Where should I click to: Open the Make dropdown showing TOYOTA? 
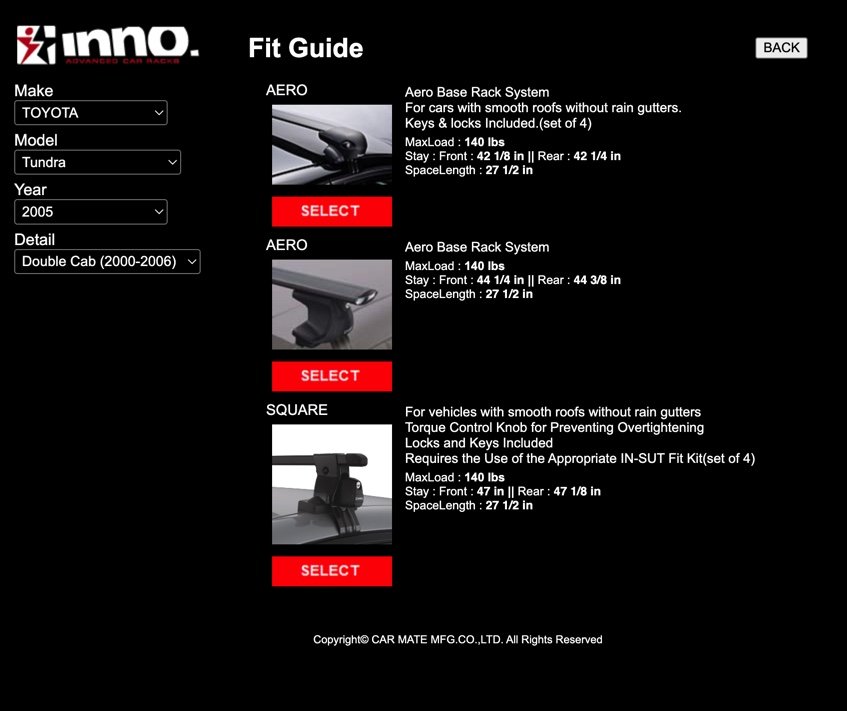[91, 112]
